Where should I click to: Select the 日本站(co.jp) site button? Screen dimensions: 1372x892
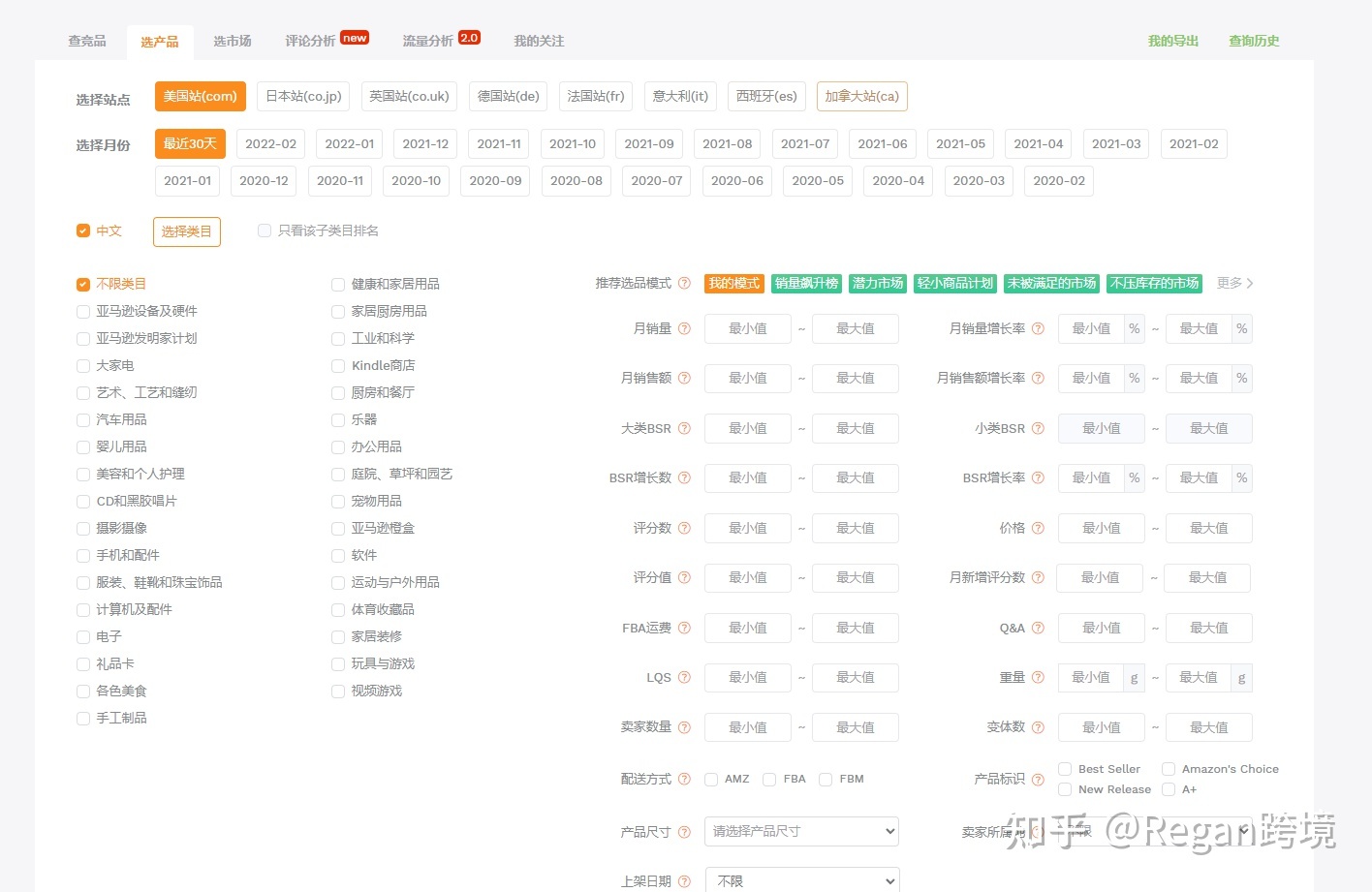(x=303, y=97)
